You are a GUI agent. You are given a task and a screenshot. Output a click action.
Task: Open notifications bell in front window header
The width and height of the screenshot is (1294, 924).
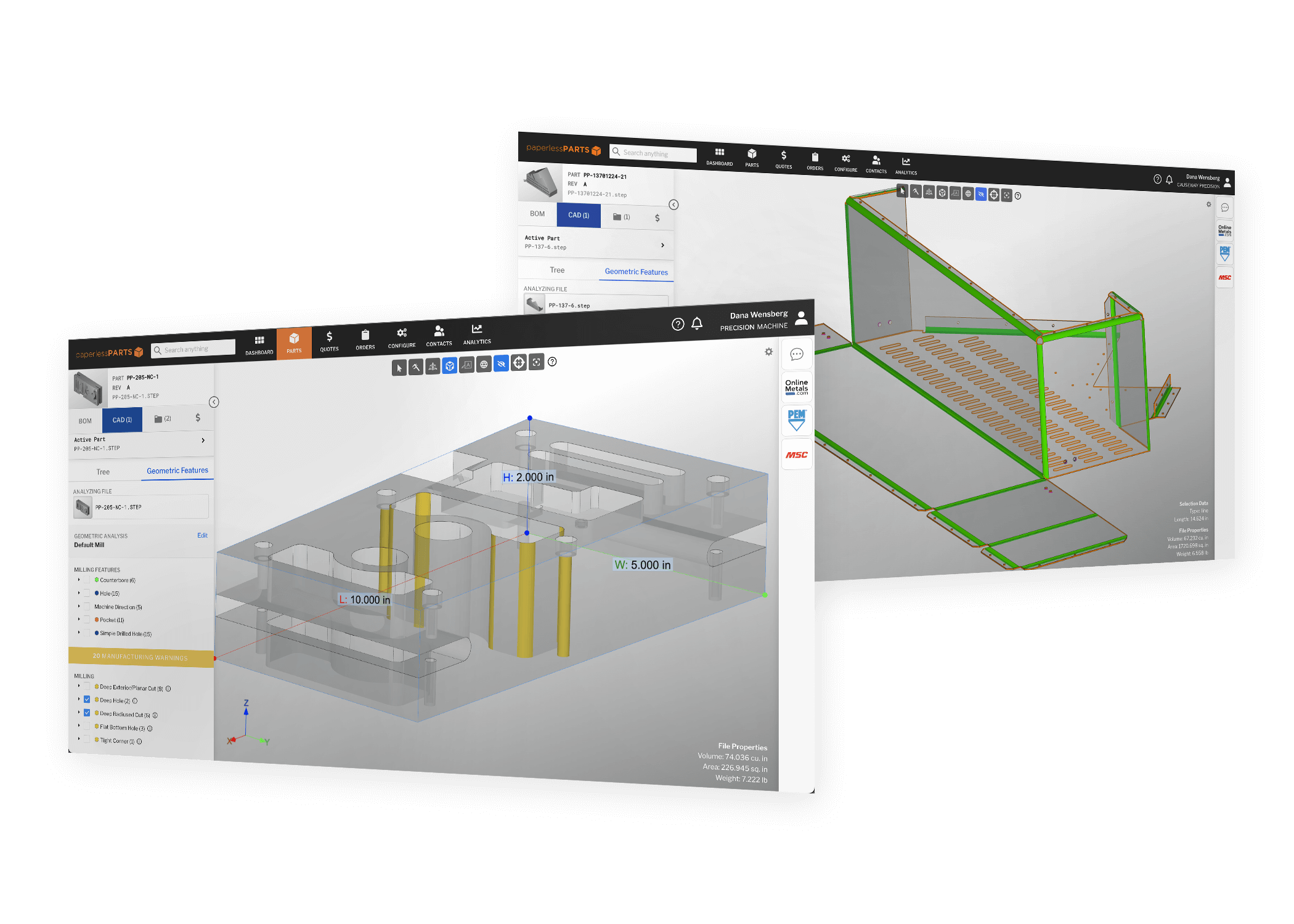tap(697, 323)
